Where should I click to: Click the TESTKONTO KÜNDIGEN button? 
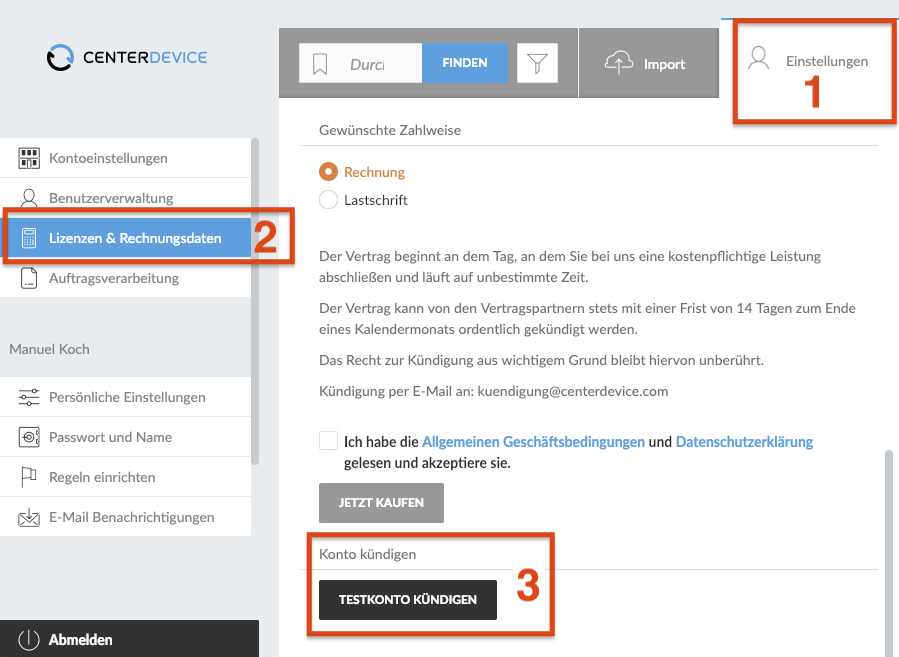coord(408,600)
